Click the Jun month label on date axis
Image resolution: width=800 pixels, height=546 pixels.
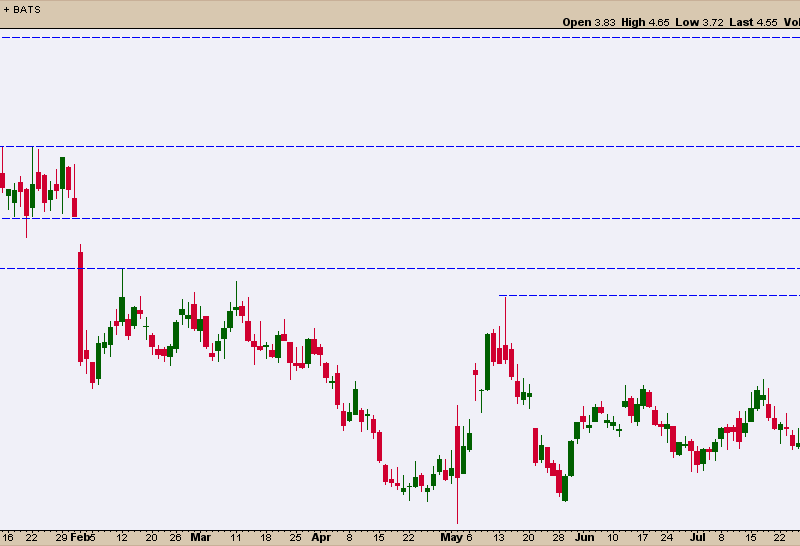pyautogui.click(x=585, y=537)
